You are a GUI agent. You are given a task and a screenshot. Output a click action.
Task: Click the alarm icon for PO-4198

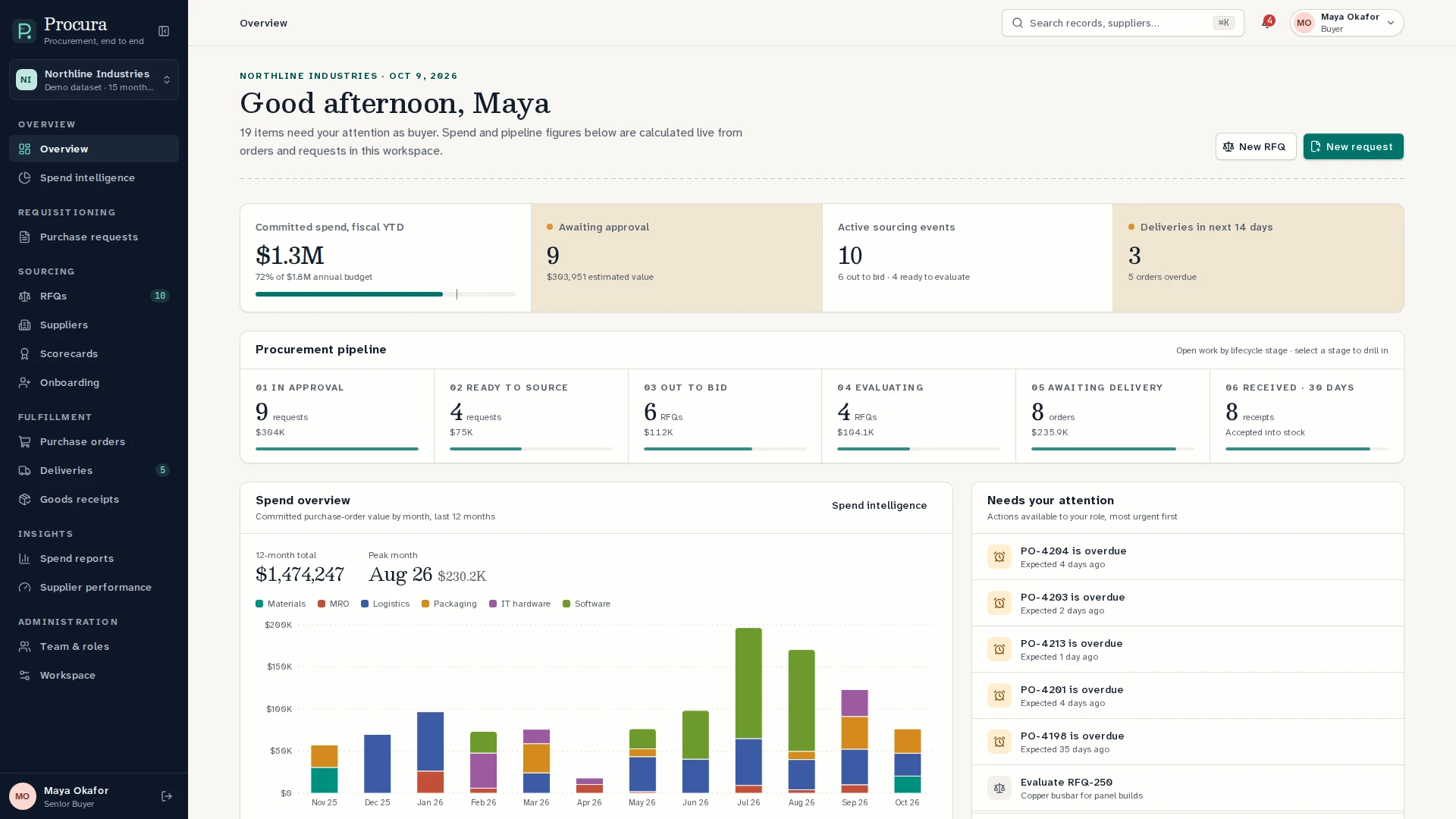(999, 742)
